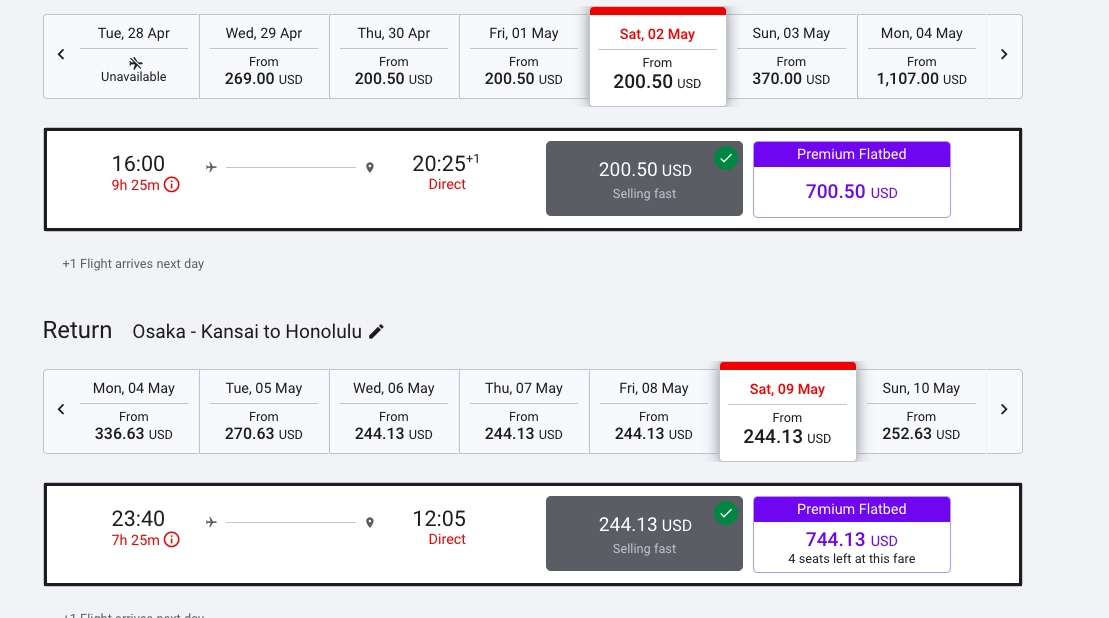1109x618 pixels.
Task: Select Mon, 04 May 1,107.00 USD departure
Action: click(x=922, y=57)
